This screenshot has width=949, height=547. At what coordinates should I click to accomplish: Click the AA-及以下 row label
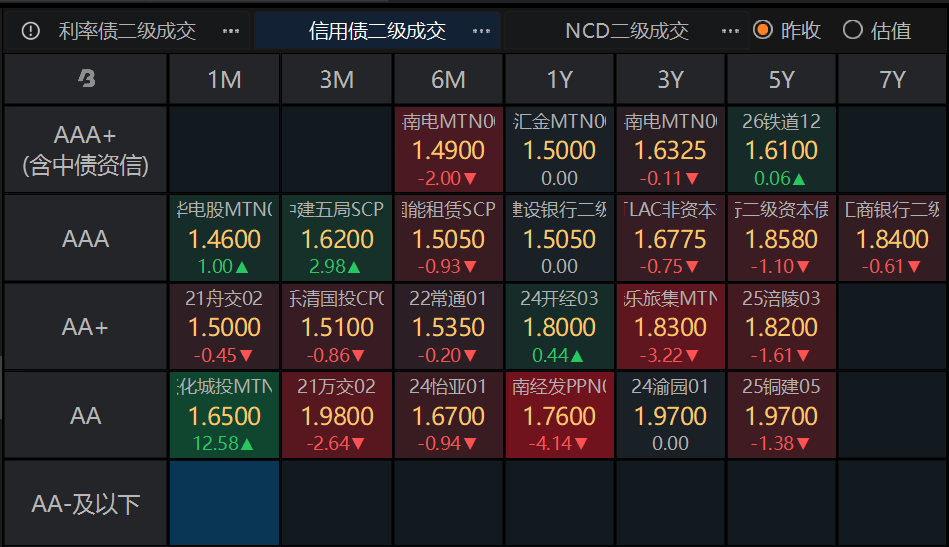85,503
